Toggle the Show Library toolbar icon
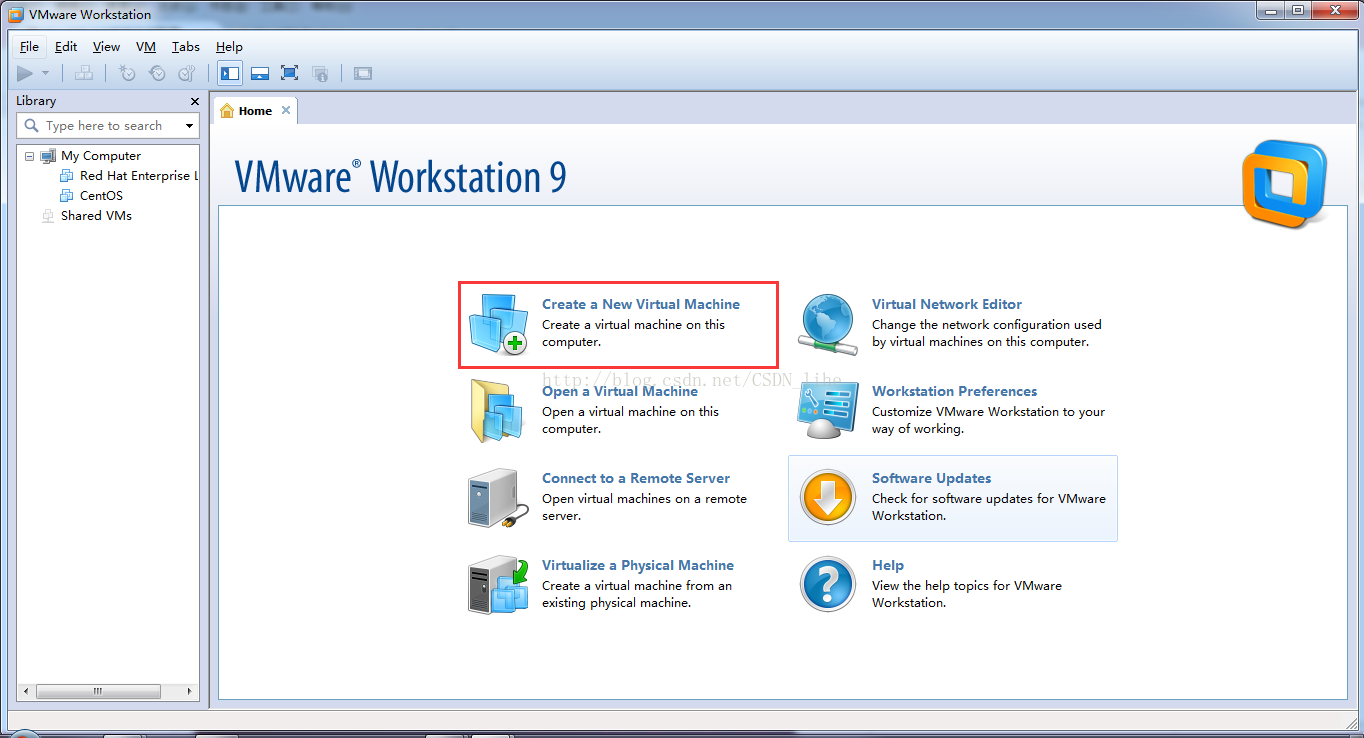This screenshot has height=738, width=1364. (x=230, y=73)
